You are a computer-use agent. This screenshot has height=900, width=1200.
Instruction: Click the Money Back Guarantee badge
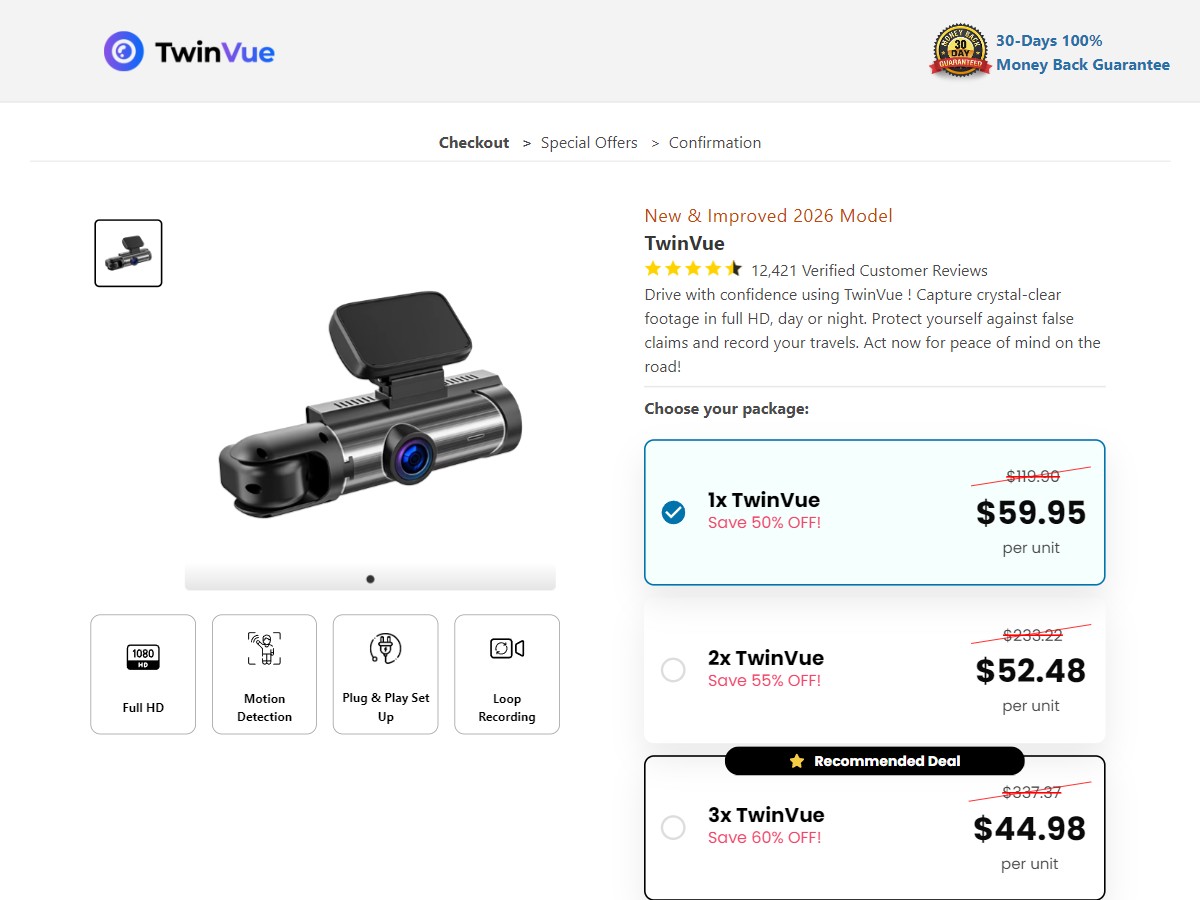click(960, 51)
